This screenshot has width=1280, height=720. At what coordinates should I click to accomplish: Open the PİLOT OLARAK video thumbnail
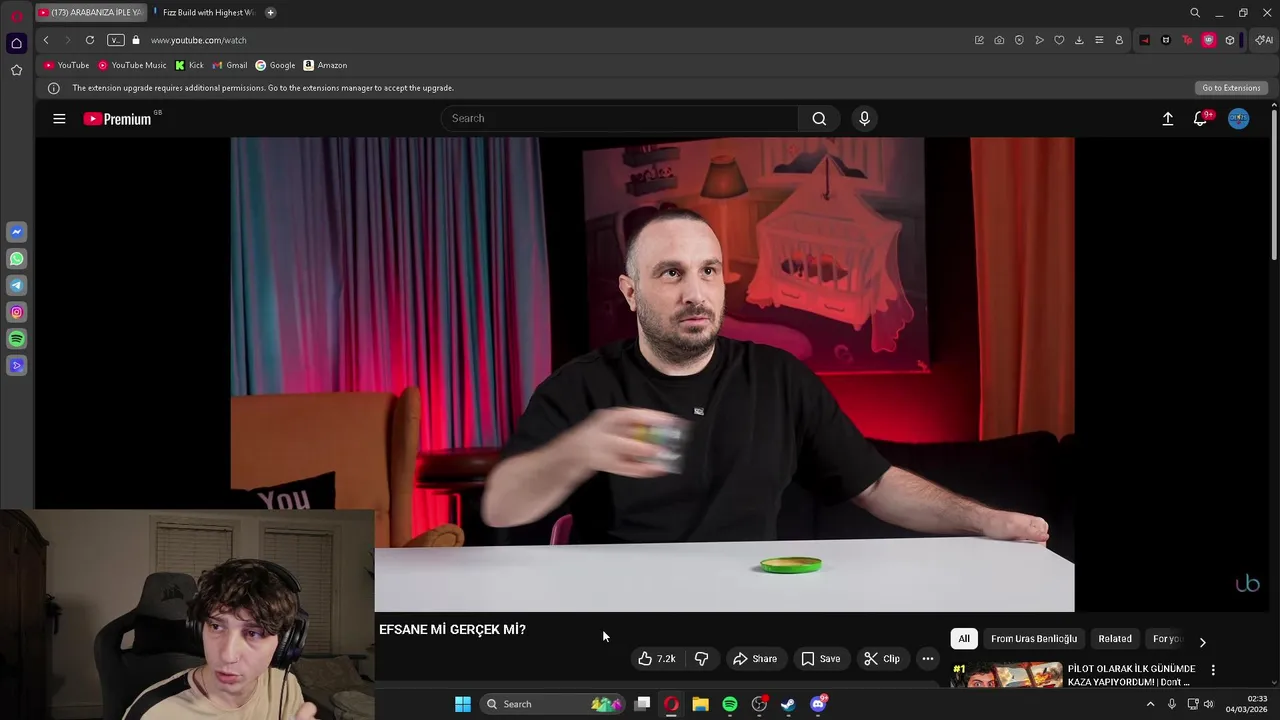point(1006,676)
